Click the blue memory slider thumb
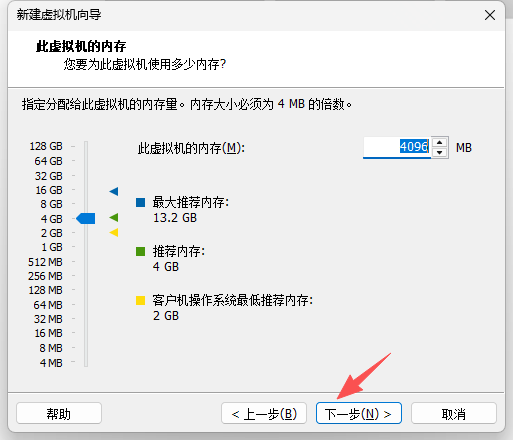Viewport: 513px width, 440px height. click(86, 219)
